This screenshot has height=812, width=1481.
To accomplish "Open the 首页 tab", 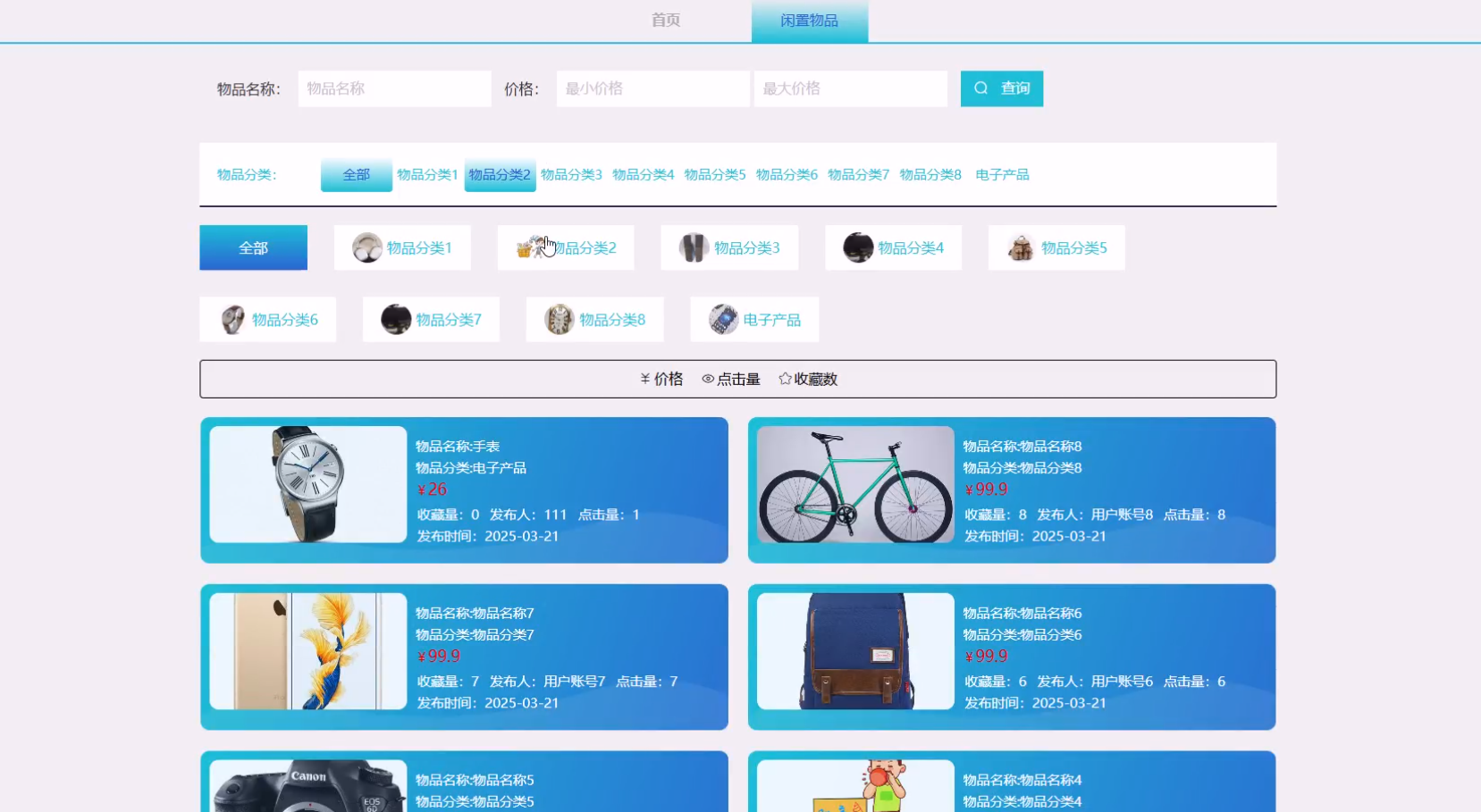I will tap(666, 20).
